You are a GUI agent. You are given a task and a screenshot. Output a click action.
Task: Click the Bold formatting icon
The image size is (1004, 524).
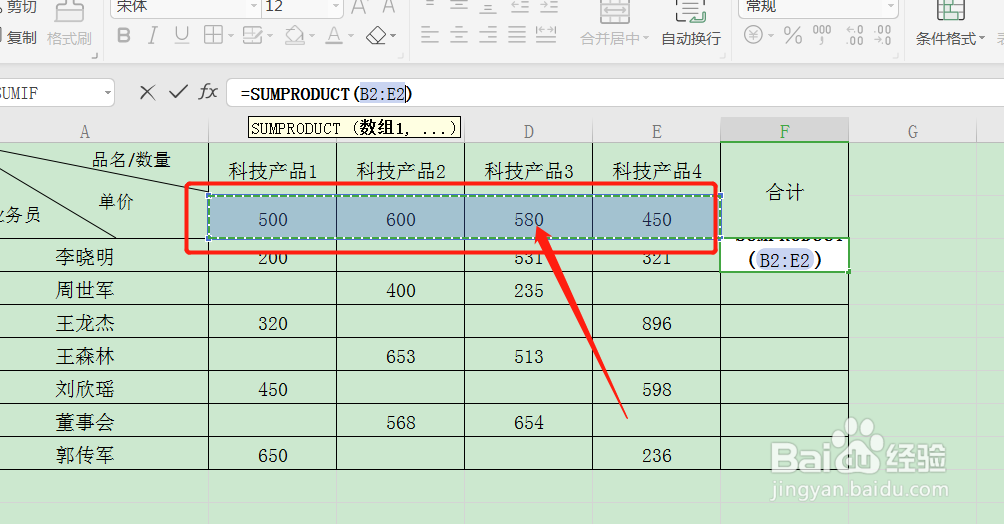(x=124, y=35)
